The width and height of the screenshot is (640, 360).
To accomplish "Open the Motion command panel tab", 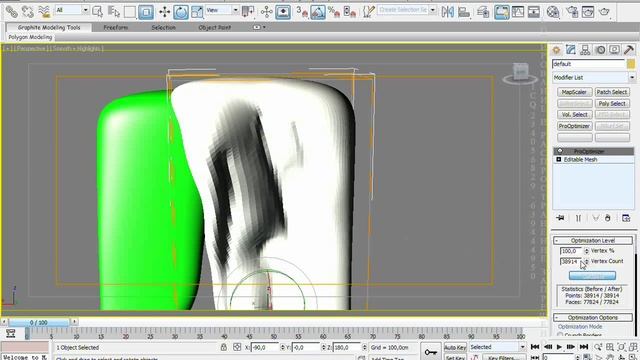I will tap(600, 50).
